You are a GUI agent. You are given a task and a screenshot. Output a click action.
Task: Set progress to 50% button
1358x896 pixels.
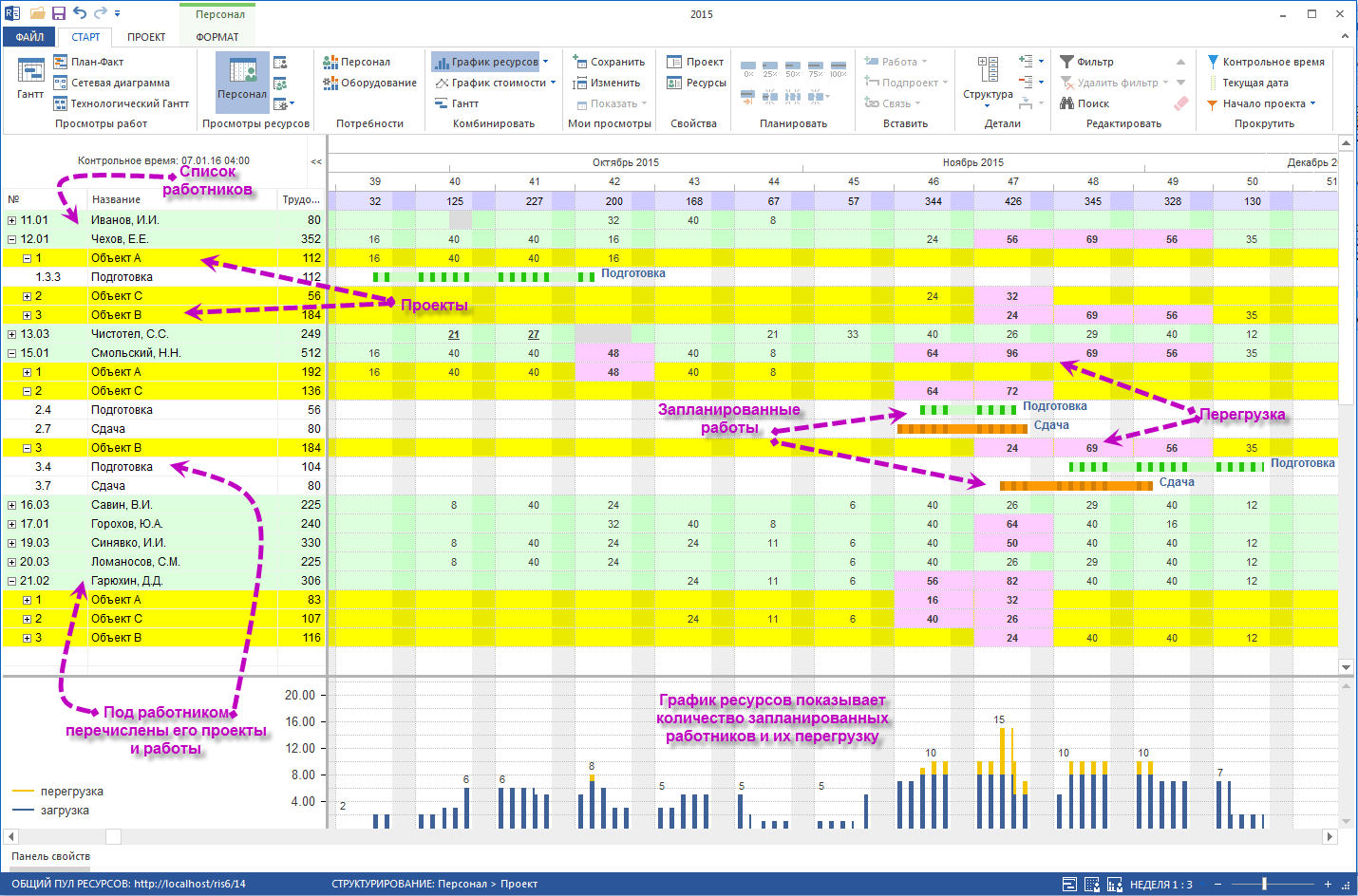[x=792, y=68]
